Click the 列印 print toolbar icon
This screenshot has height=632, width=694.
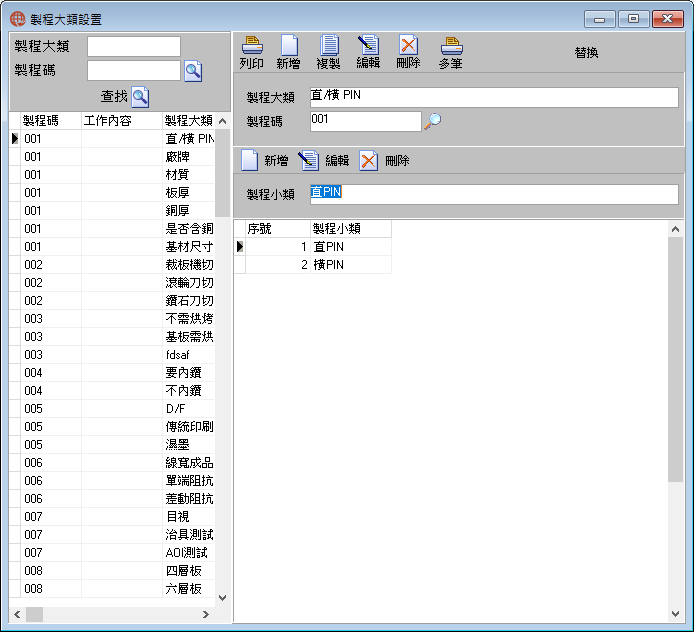252,45
